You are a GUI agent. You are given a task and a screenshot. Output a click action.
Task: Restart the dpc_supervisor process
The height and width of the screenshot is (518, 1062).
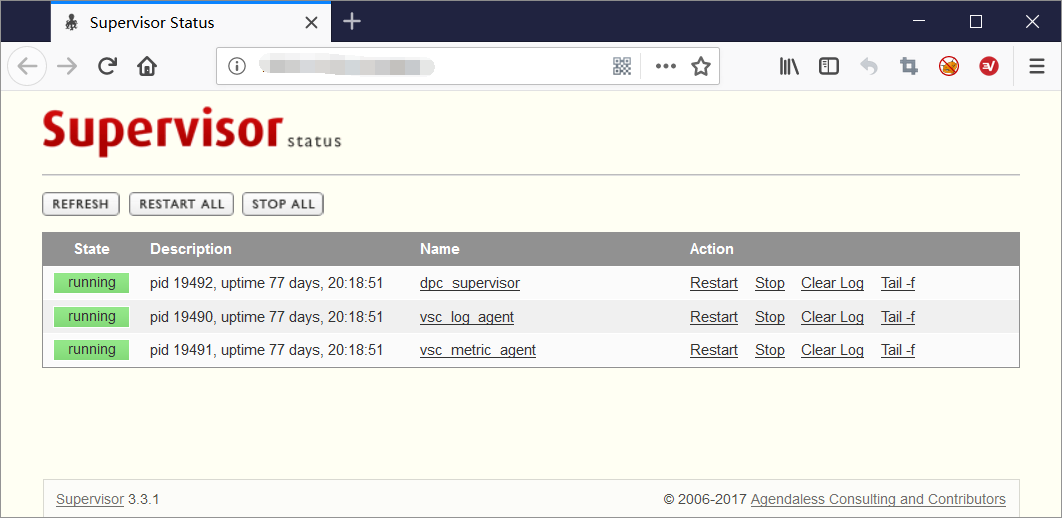tap(714, 283)
